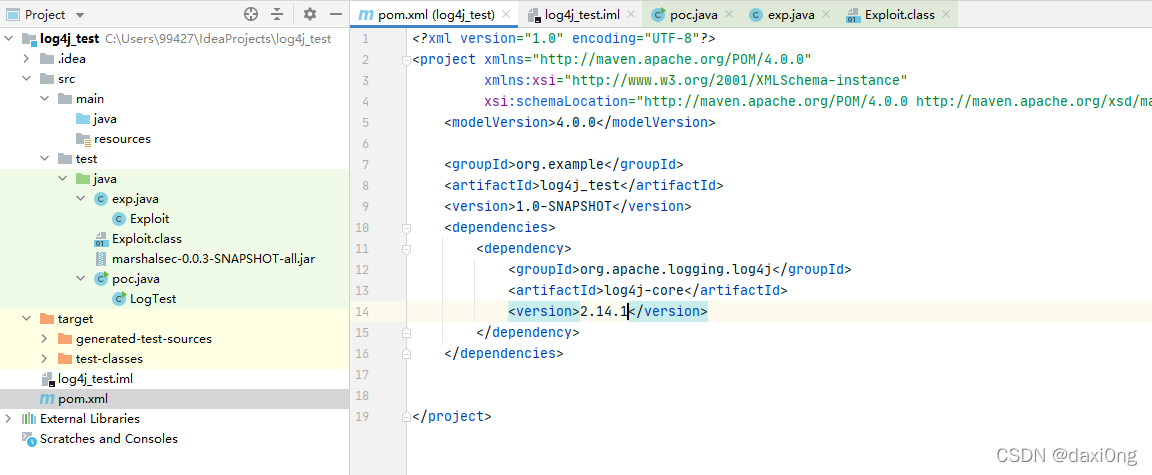Click the Scratches and Consoles icon
This screenshot has width=1152, height=475.
29,439
